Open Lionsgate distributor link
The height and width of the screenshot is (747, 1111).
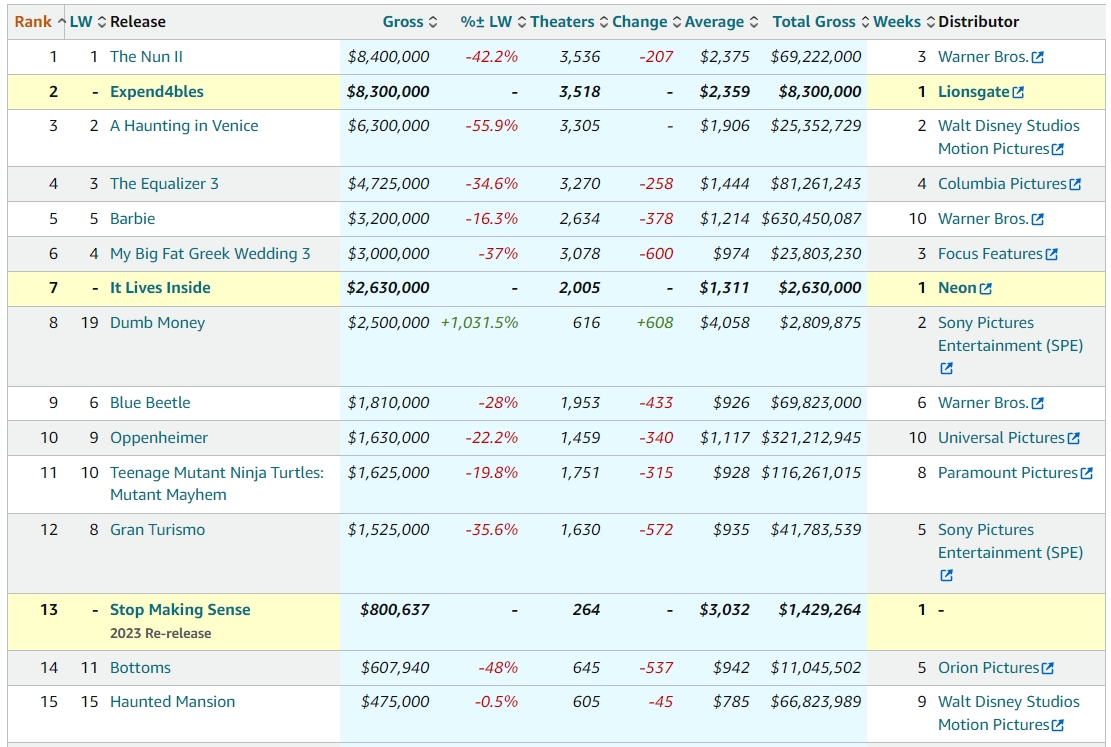click(974, 91)
